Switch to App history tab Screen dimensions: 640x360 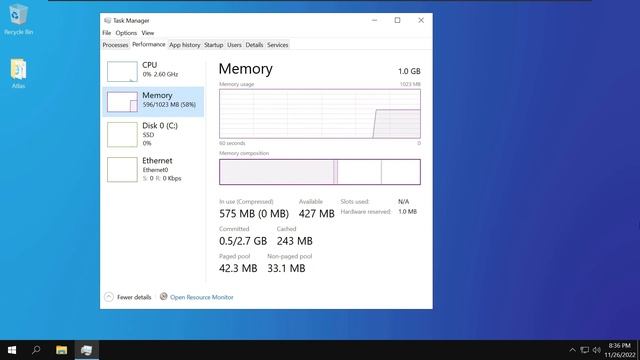click(184, 45)
